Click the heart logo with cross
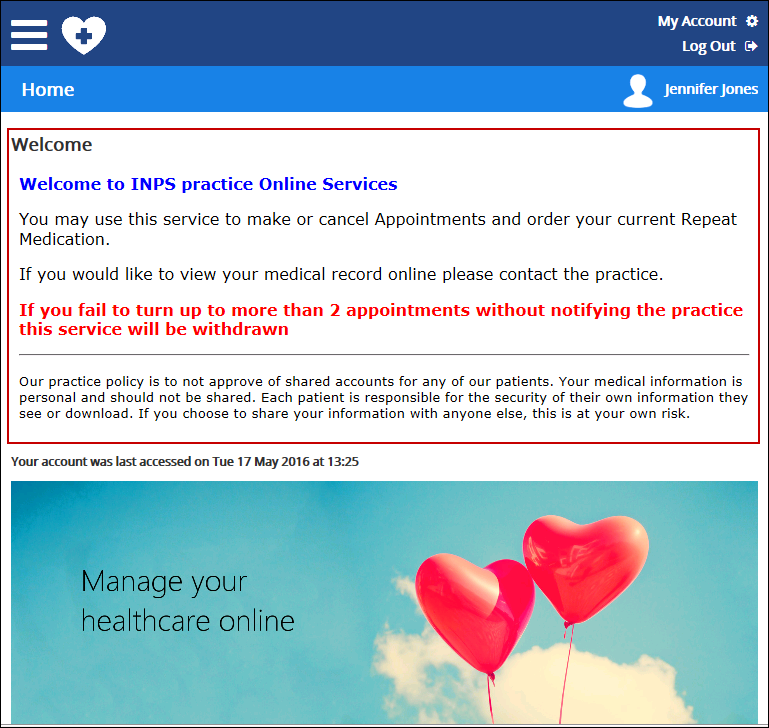 pyautogui.click(x=84, y=35)
